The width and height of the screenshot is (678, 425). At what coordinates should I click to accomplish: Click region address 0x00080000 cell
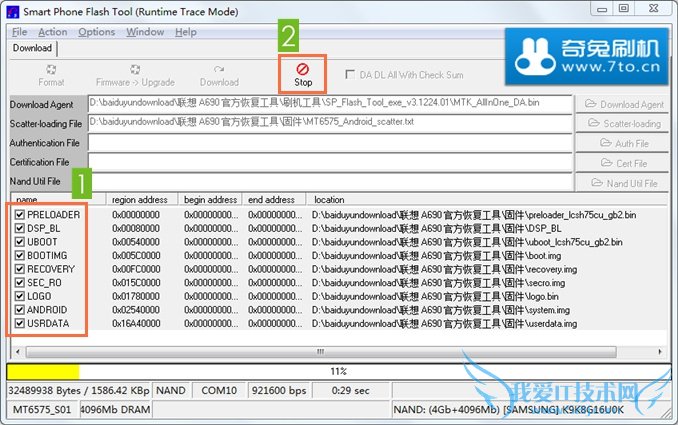click(x=136, y=228)
